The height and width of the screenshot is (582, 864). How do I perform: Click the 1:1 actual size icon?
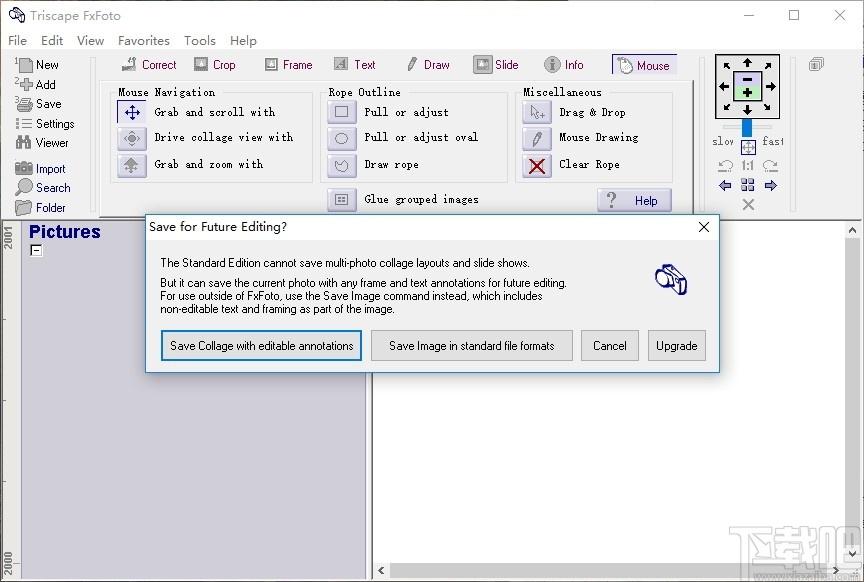click(747, 165)
